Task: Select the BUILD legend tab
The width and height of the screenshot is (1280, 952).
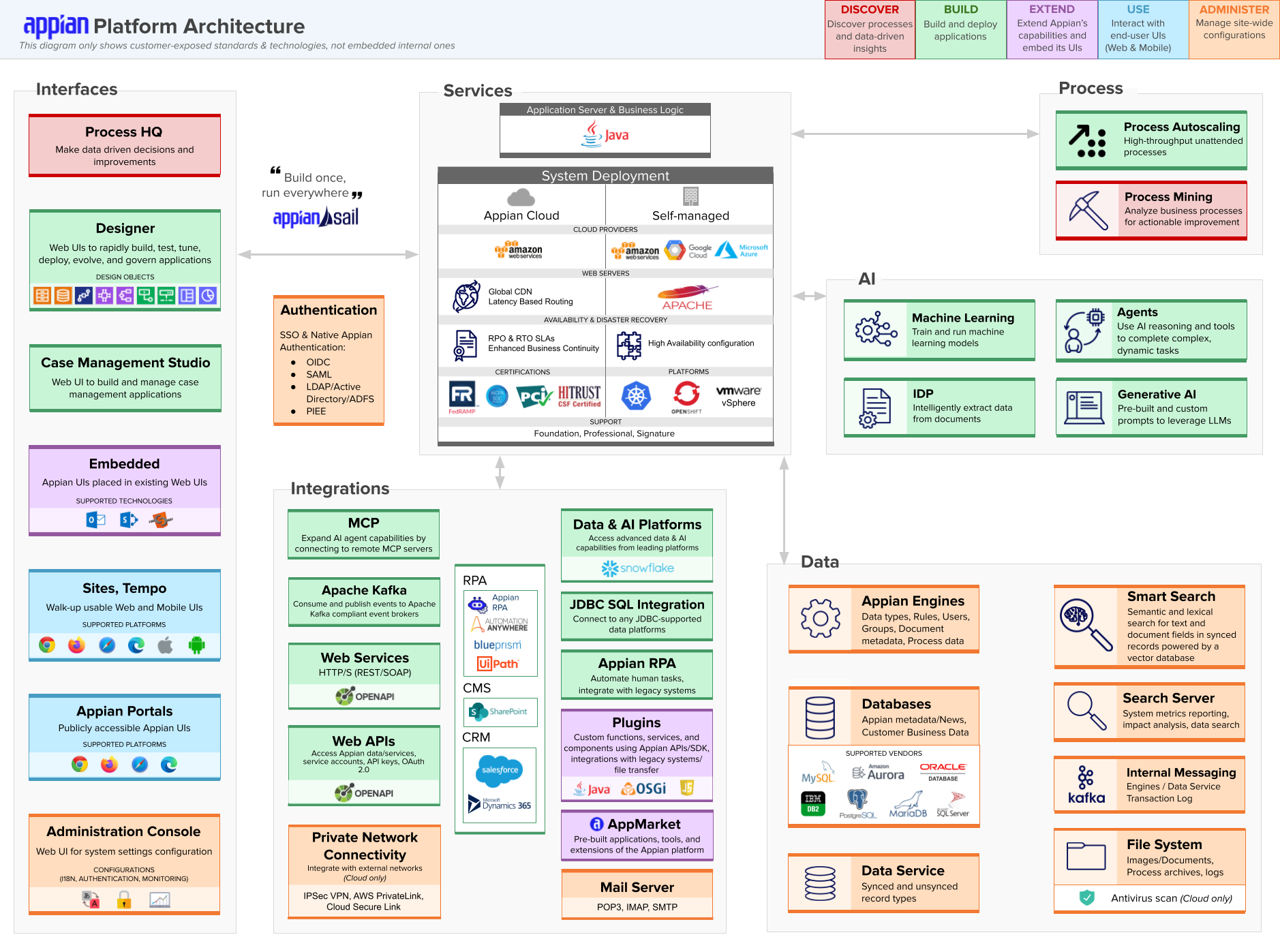Action: tap(961, 29)
